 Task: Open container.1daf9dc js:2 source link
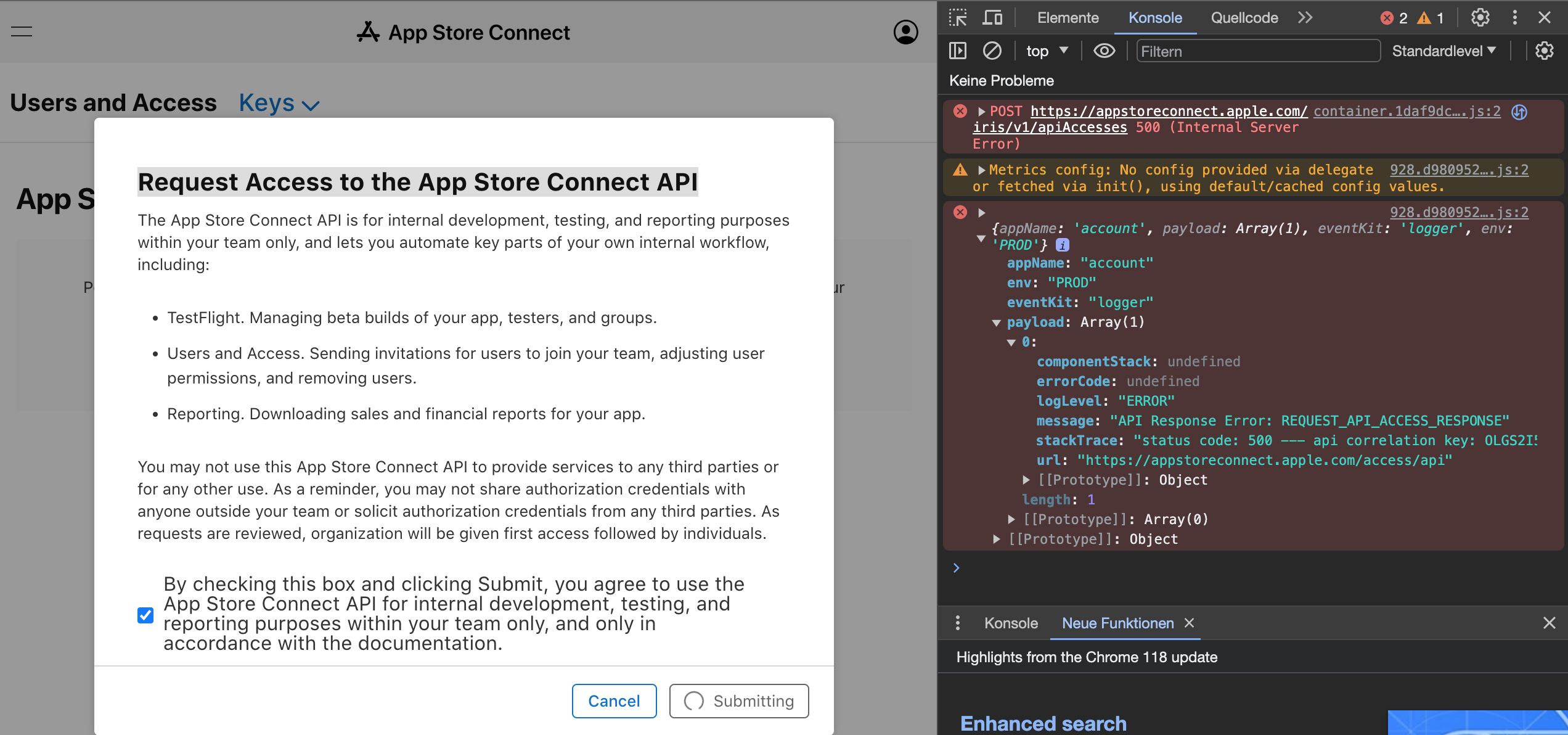[1407, 112]
